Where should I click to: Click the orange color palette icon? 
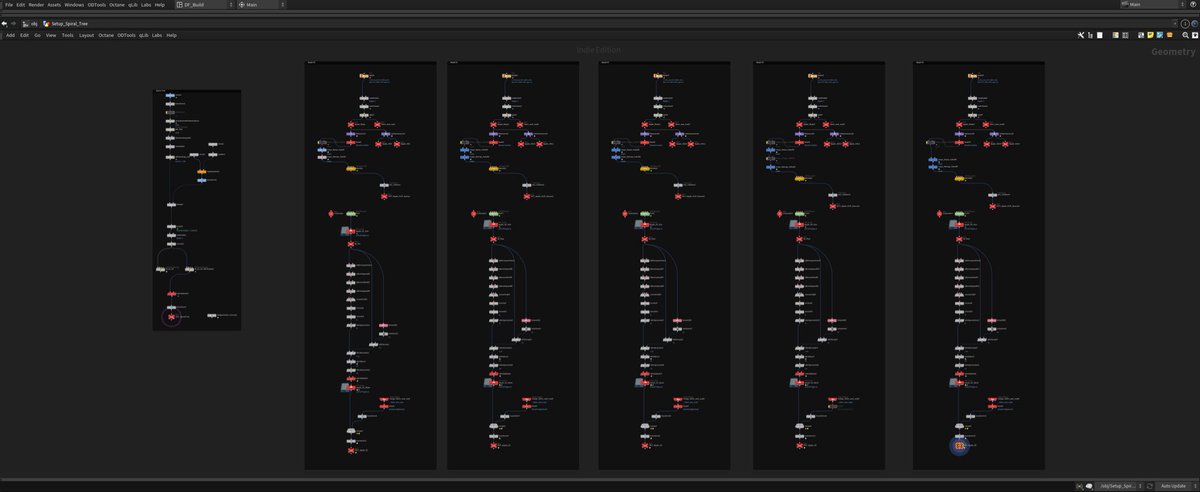[x=1169, y=35]
